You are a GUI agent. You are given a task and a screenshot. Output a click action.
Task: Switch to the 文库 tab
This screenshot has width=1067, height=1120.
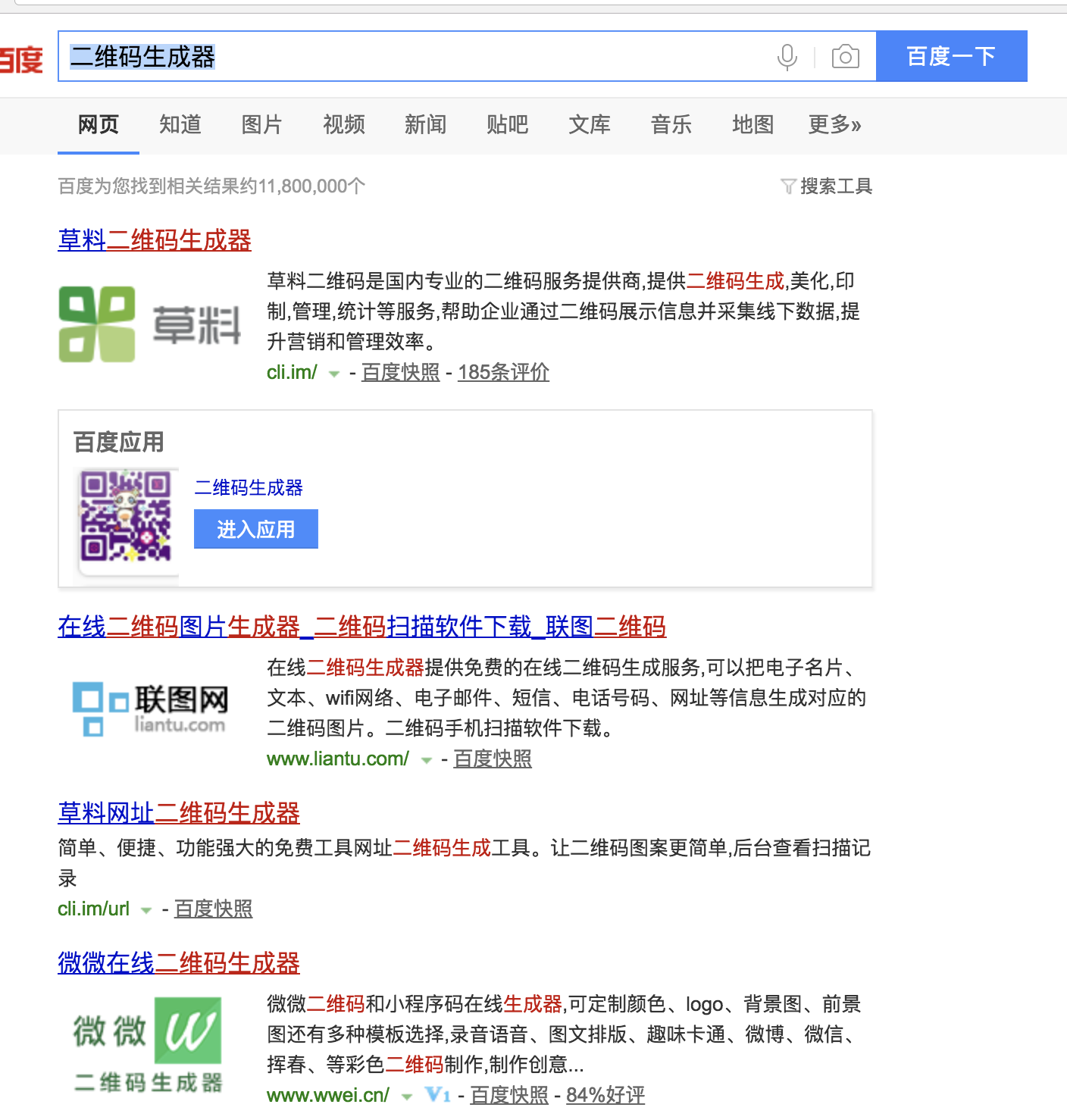tap(590, 124)
